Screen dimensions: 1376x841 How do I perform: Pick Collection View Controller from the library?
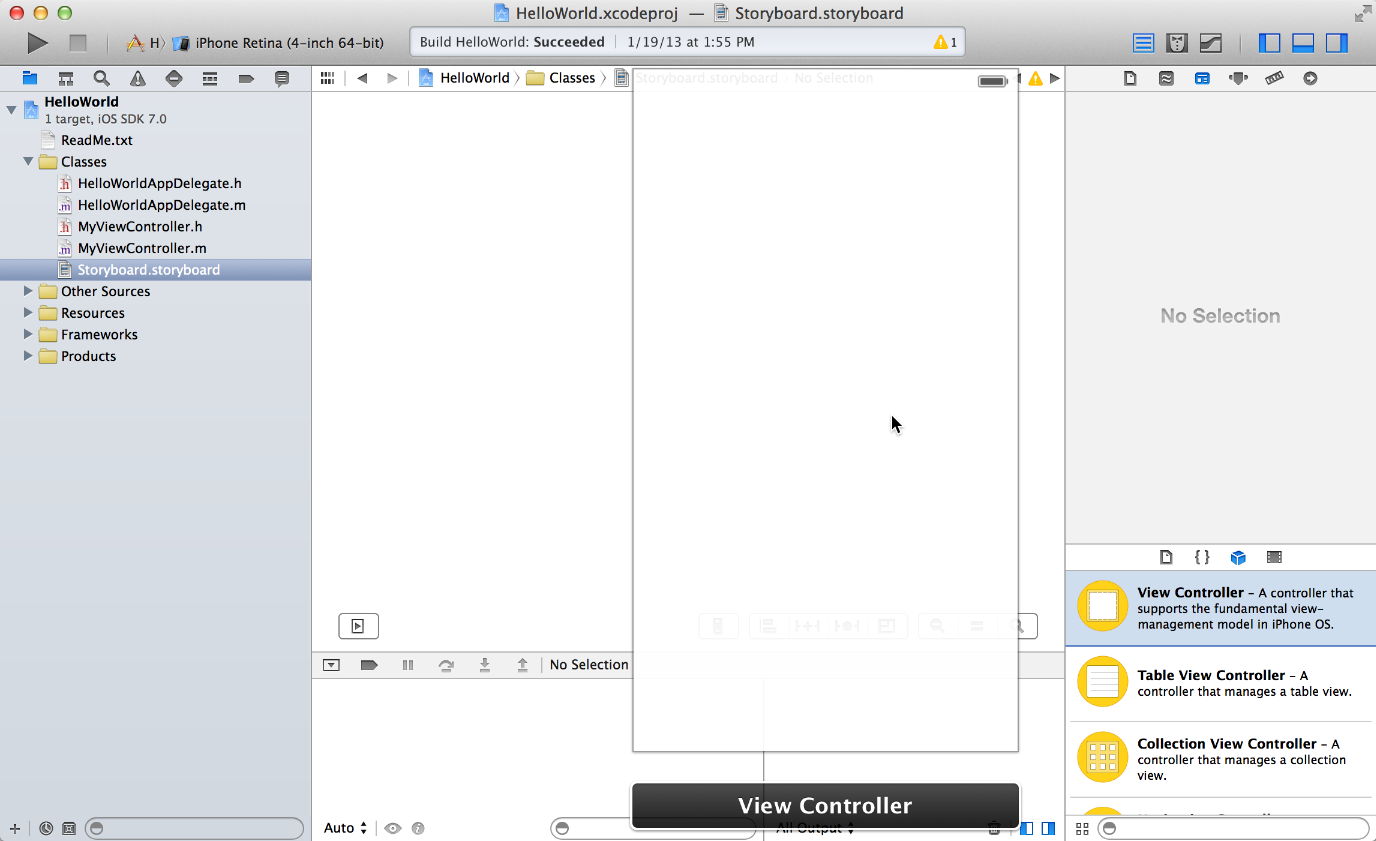(x=1220, y=759)
